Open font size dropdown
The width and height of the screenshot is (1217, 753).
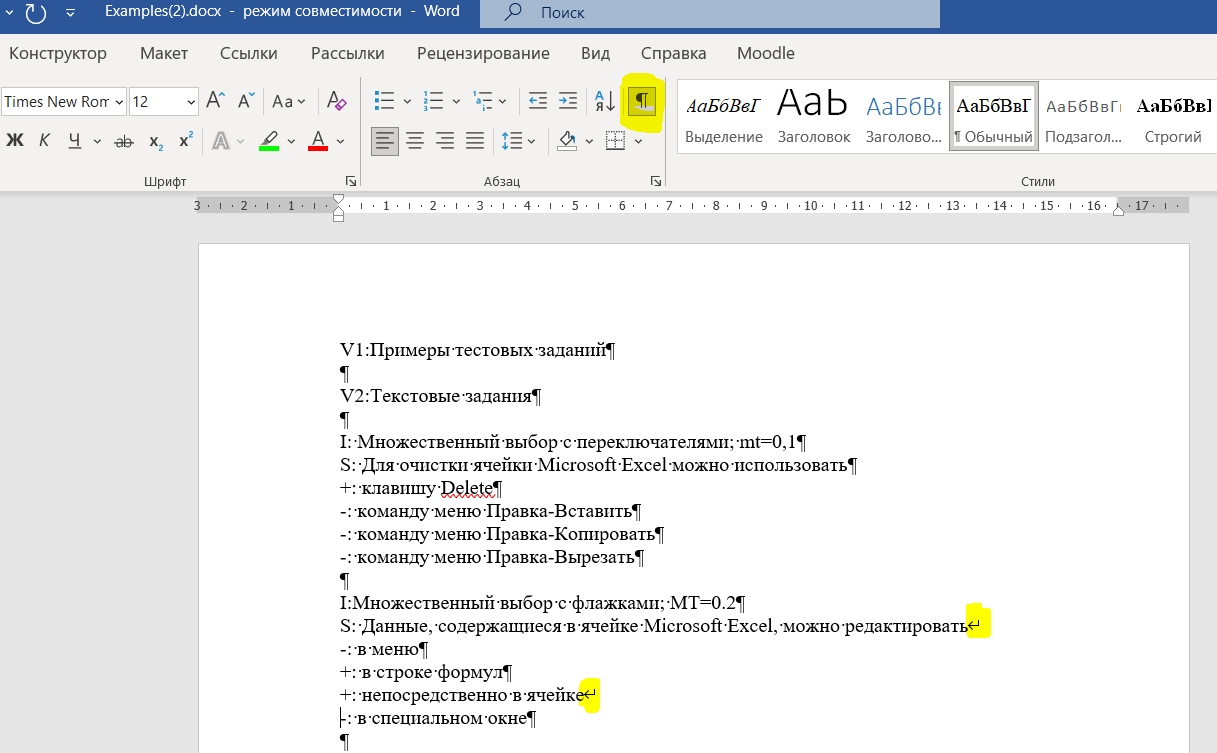click(191, 101)
